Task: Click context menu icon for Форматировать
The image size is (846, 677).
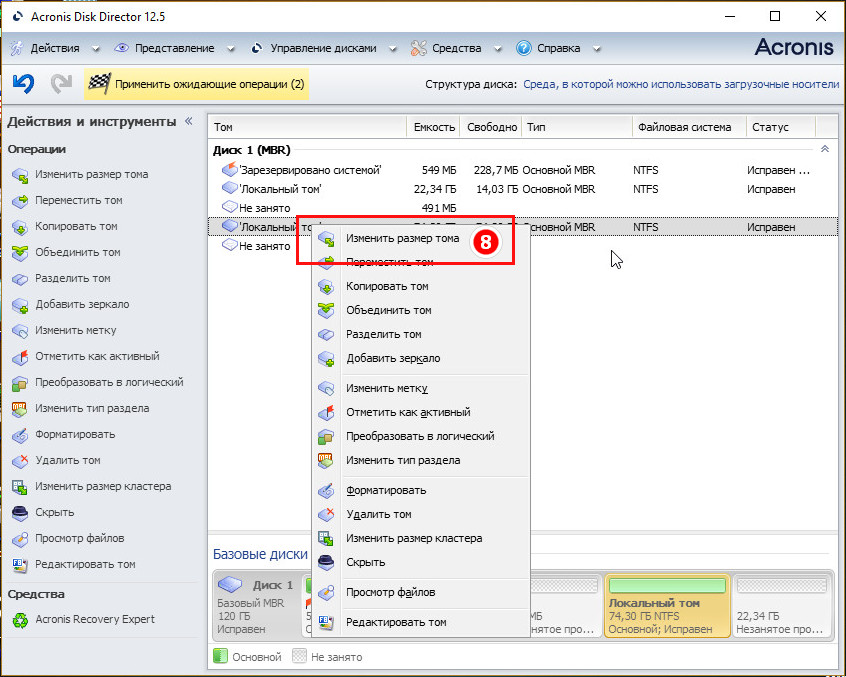Action: (326, 490)
